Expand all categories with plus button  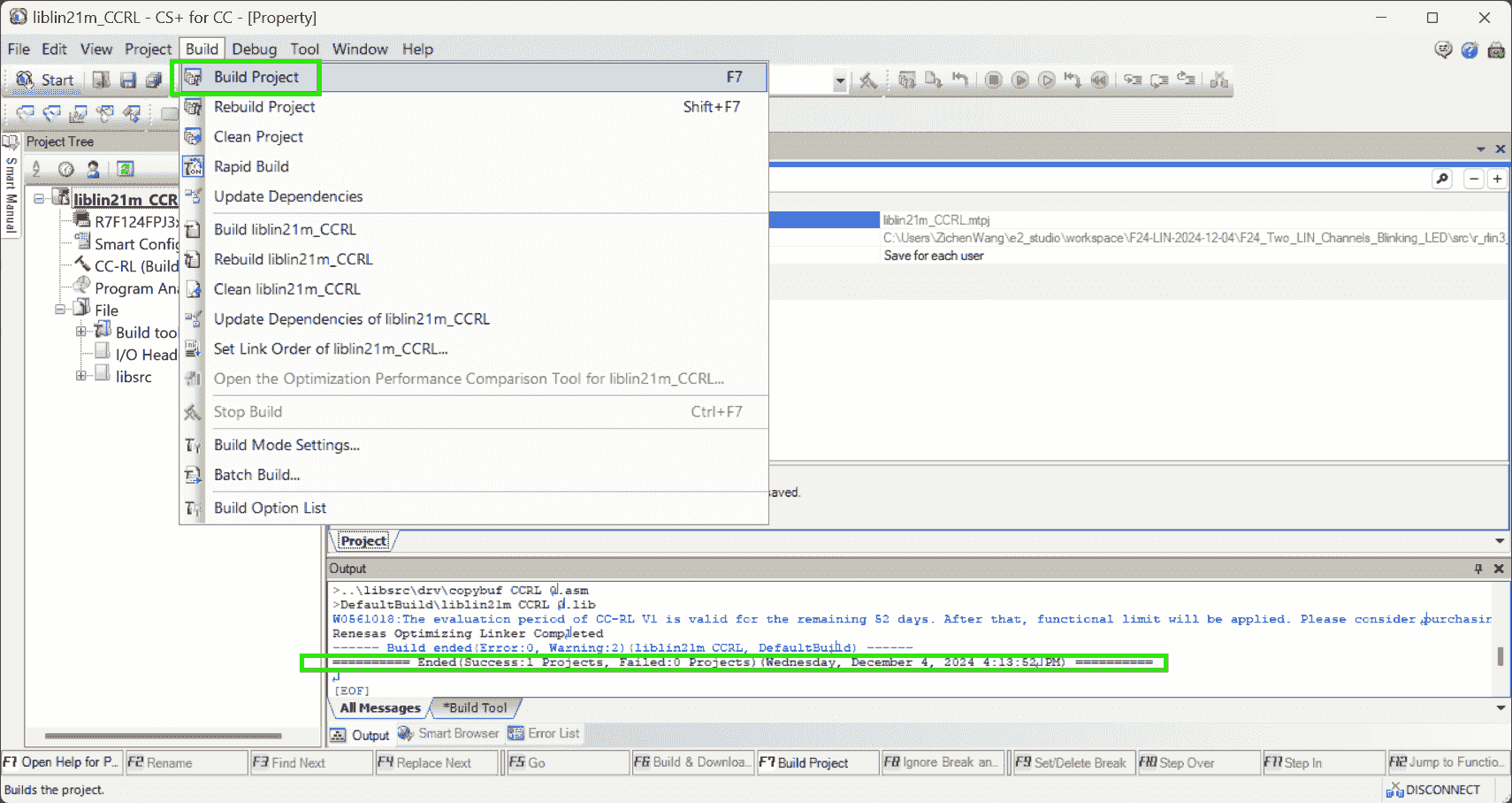[1497, 179]
